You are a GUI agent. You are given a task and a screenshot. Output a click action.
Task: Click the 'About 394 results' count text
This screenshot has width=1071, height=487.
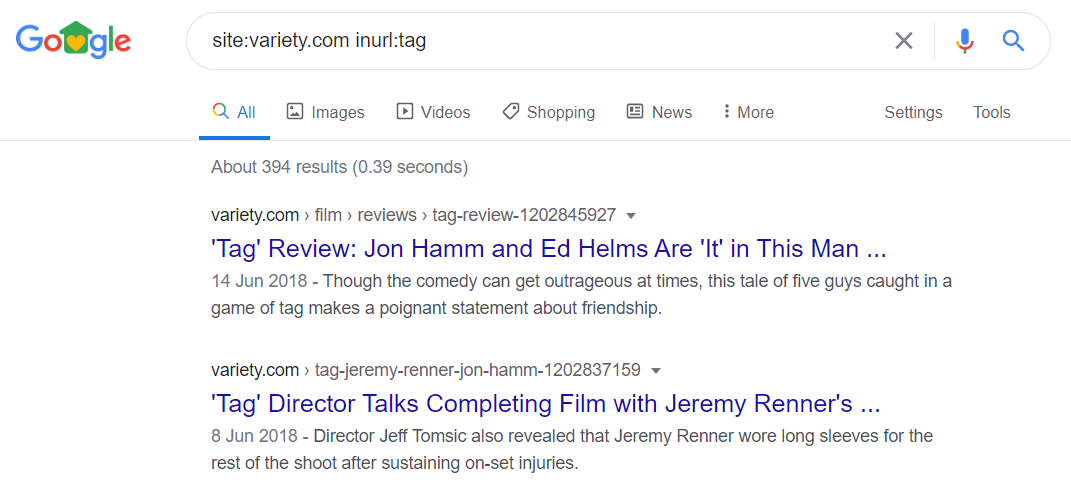pos(339,167)
